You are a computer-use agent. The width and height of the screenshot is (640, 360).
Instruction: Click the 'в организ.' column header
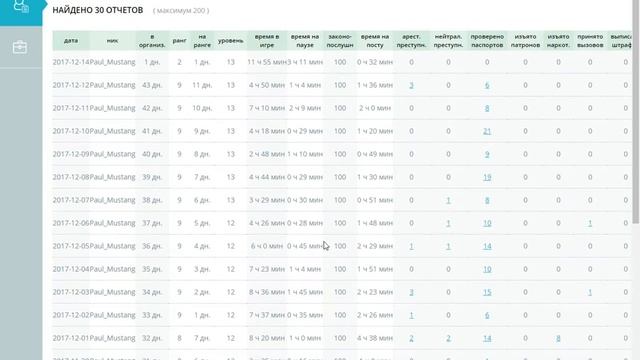[x=152, y=41]
